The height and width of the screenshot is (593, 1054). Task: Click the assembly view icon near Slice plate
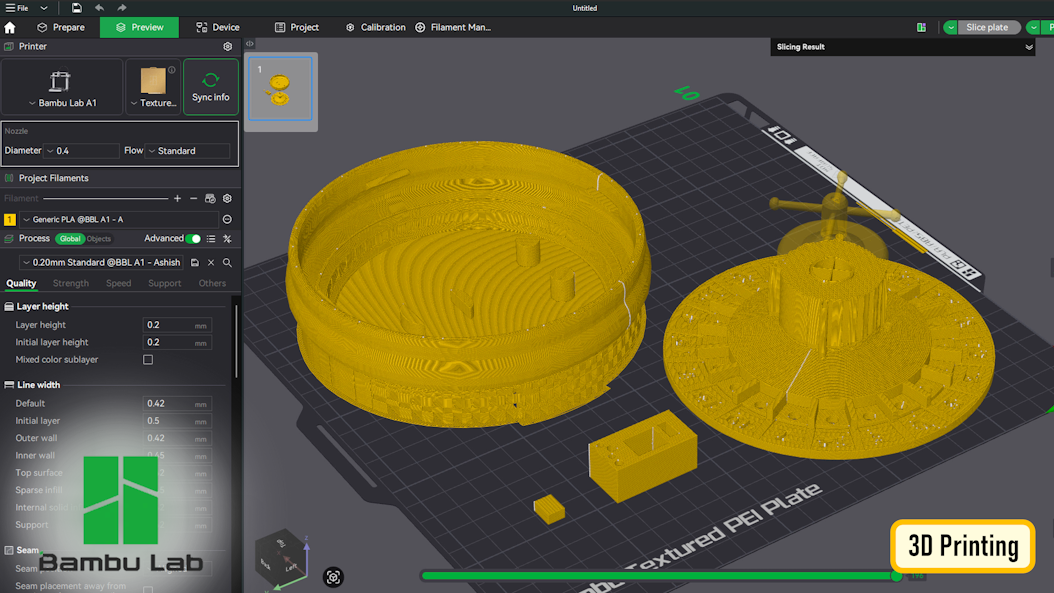click(922, 28)
